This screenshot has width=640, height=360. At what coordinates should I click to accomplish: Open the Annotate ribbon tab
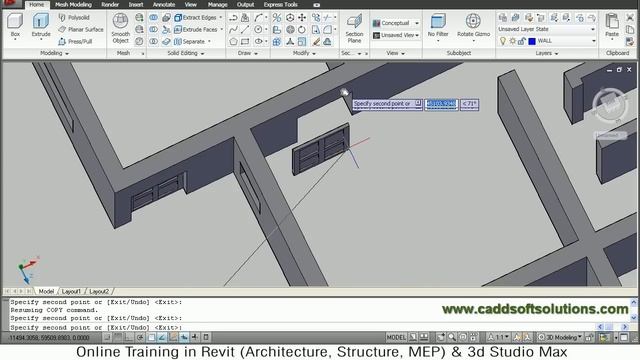tap(164, 4)
